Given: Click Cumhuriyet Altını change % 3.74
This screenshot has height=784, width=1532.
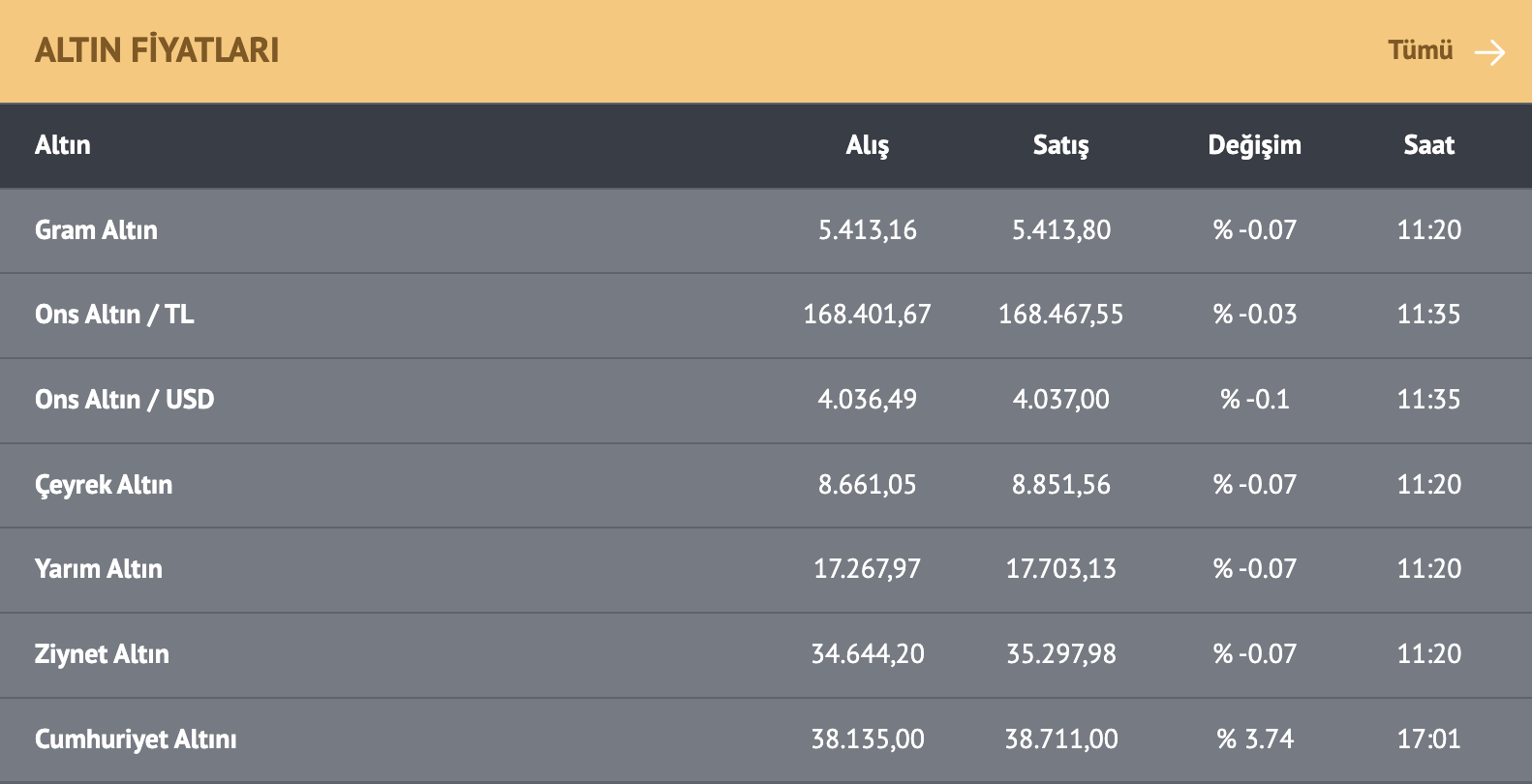Looking at the screenshot, I should point(1254,739).
